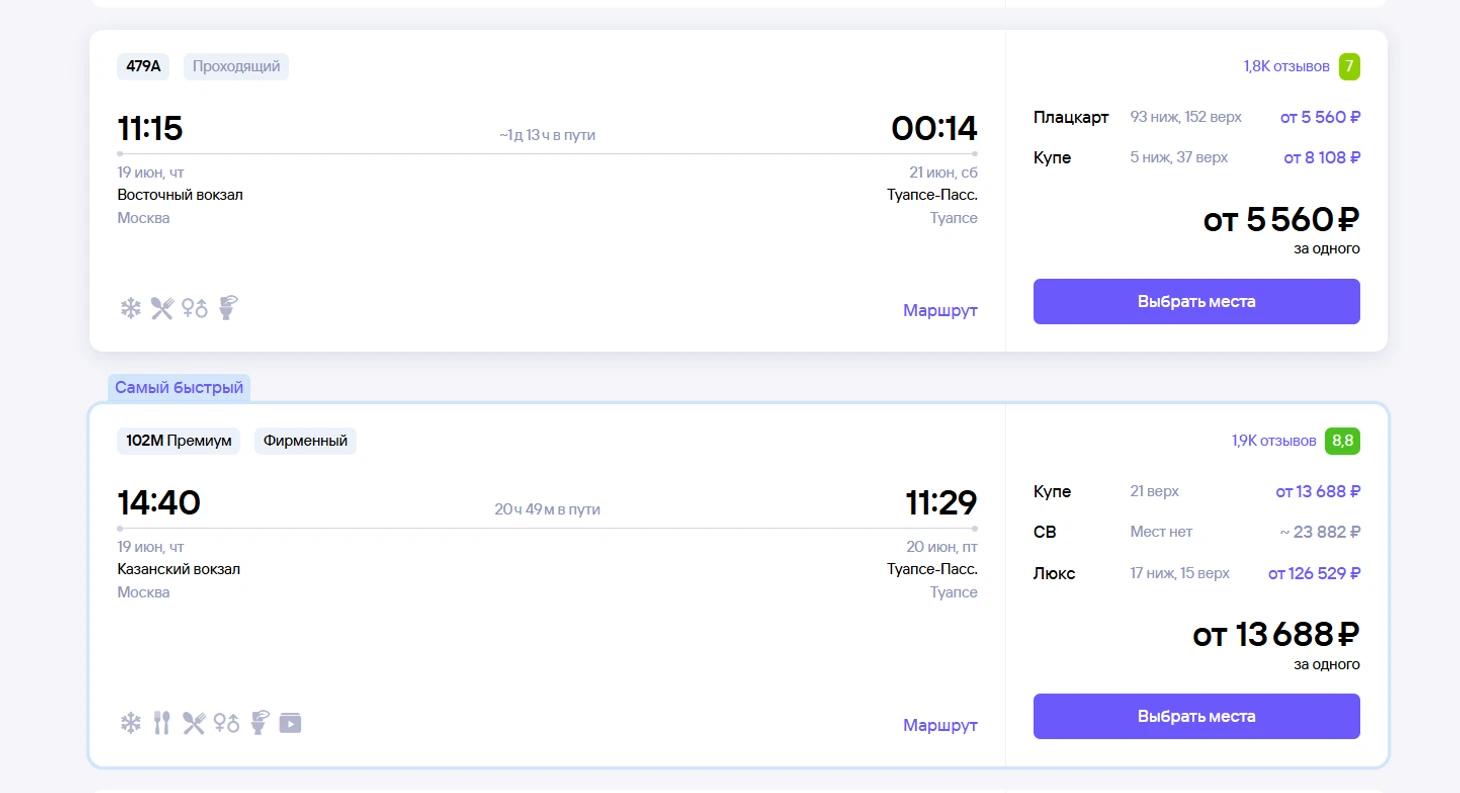Open Маршрут link for train 479А
1460x793 pixels.
click(x=939, y=310)
